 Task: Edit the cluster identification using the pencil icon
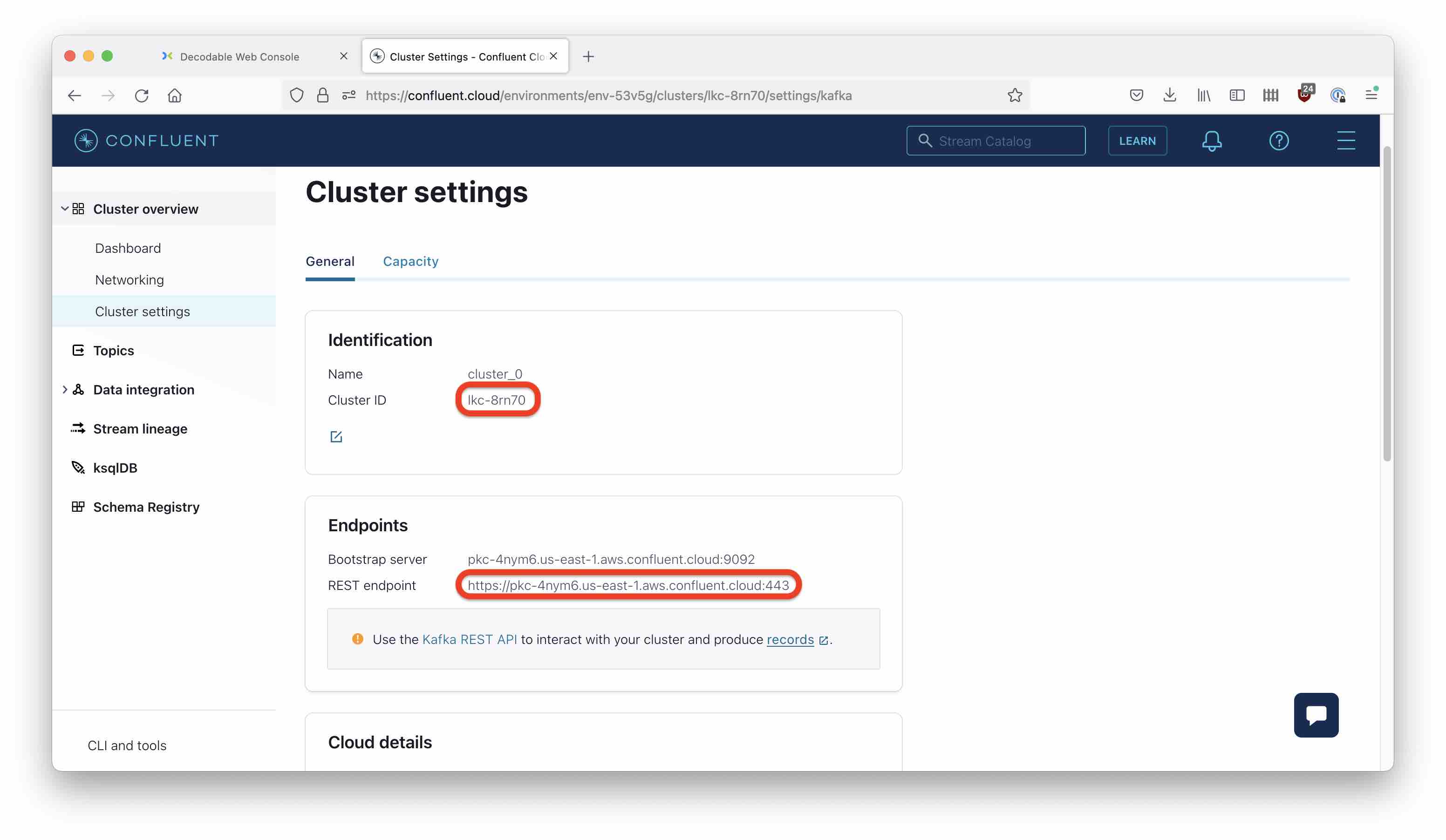coord(336,436)
